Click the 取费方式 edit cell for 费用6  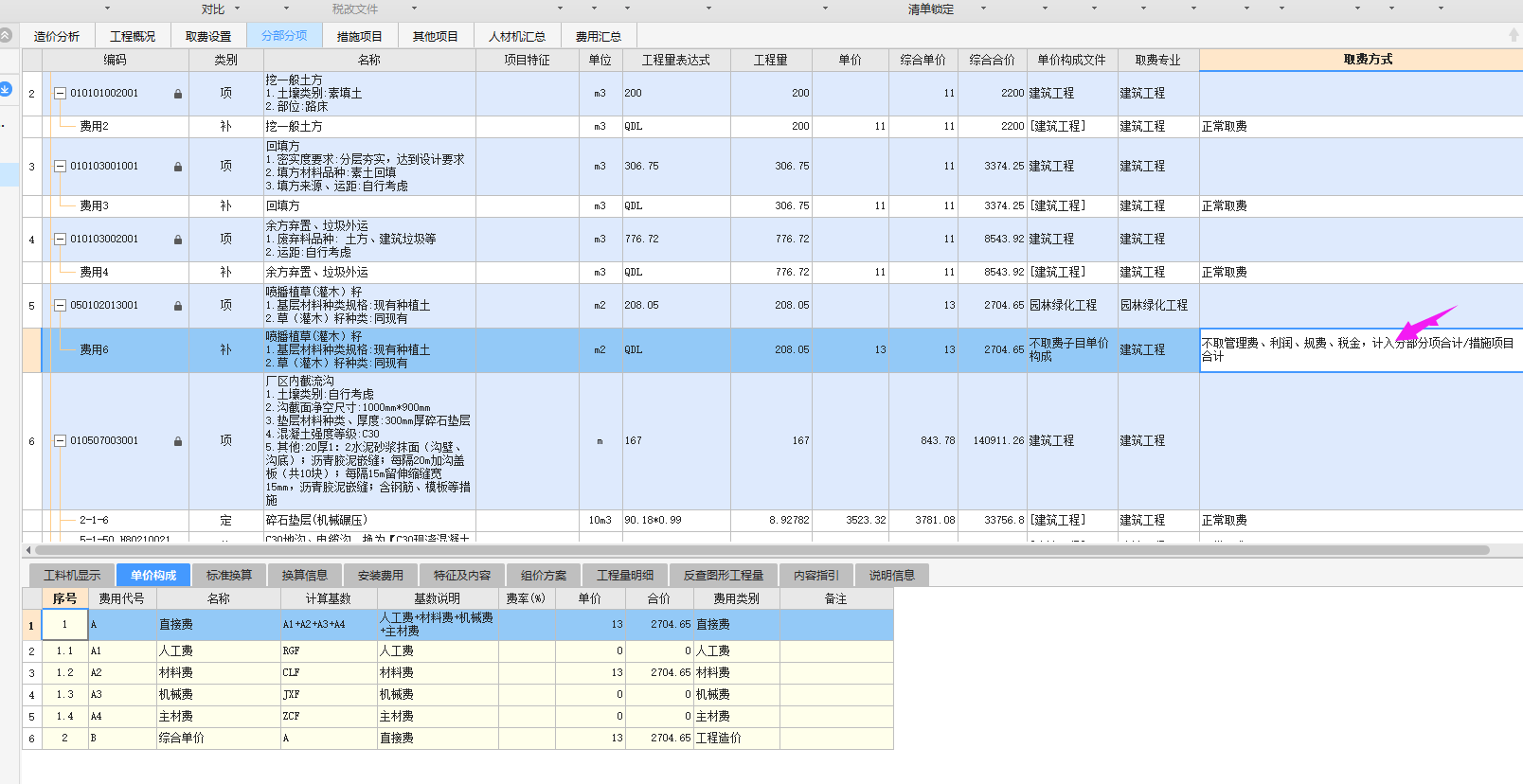coord(1361,350)
